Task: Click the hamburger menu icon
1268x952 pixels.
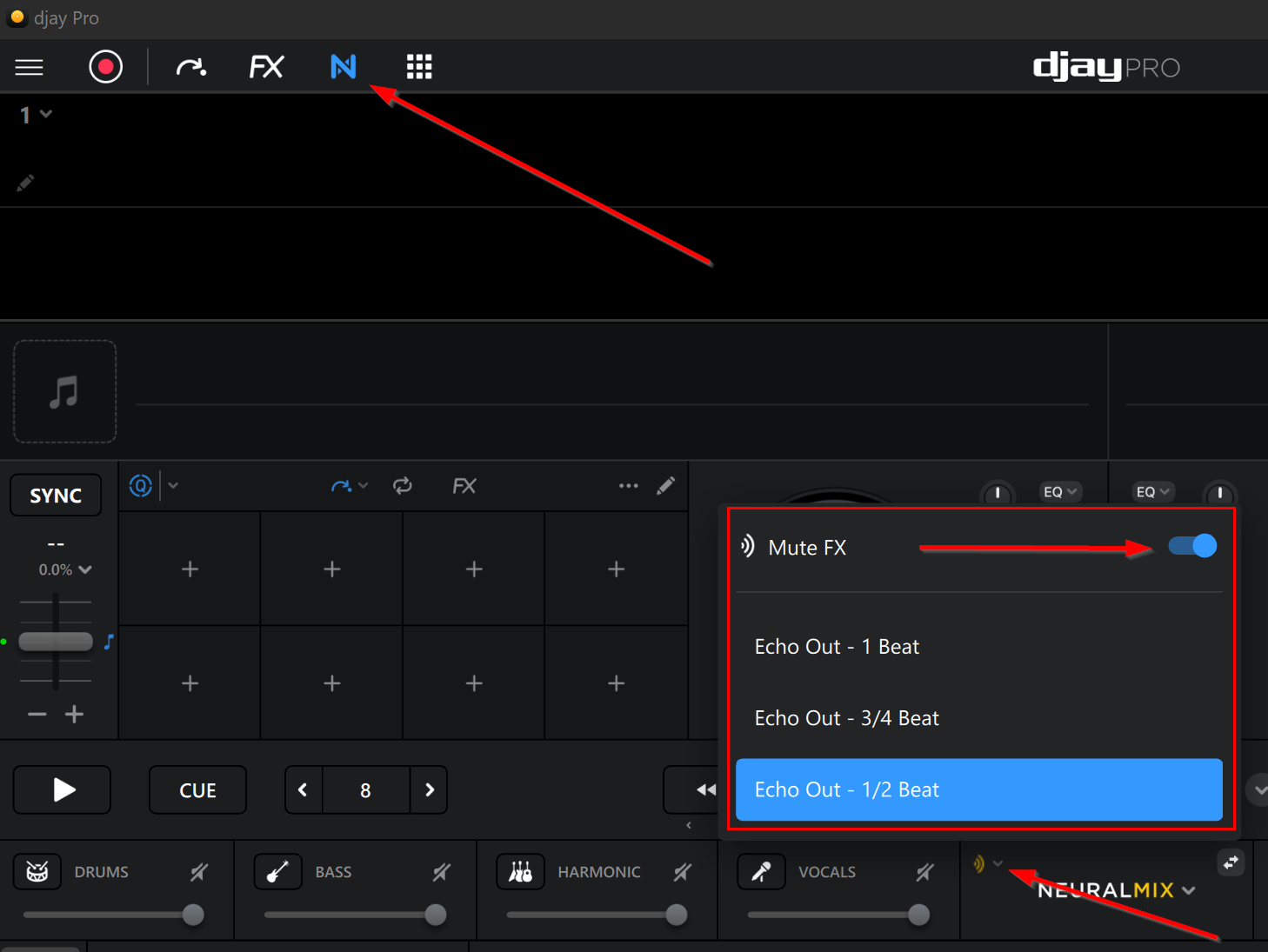Action: [29, 67]
